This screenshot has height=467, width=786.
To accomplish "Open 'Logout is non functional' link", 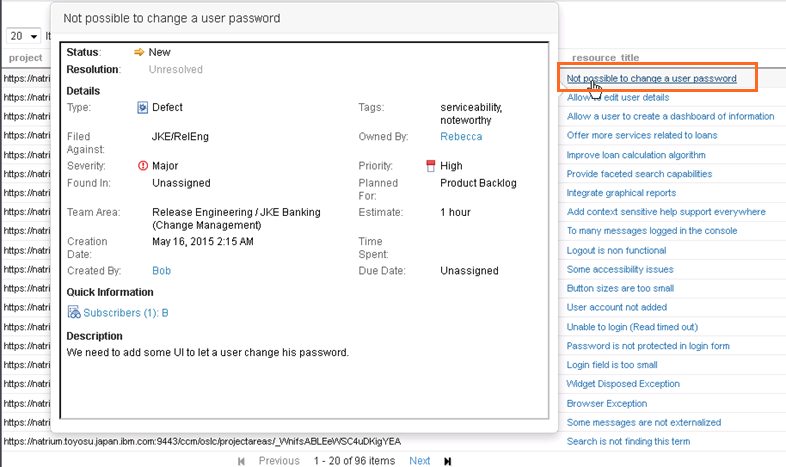I will pyautogui.click(x=616, y=250).
